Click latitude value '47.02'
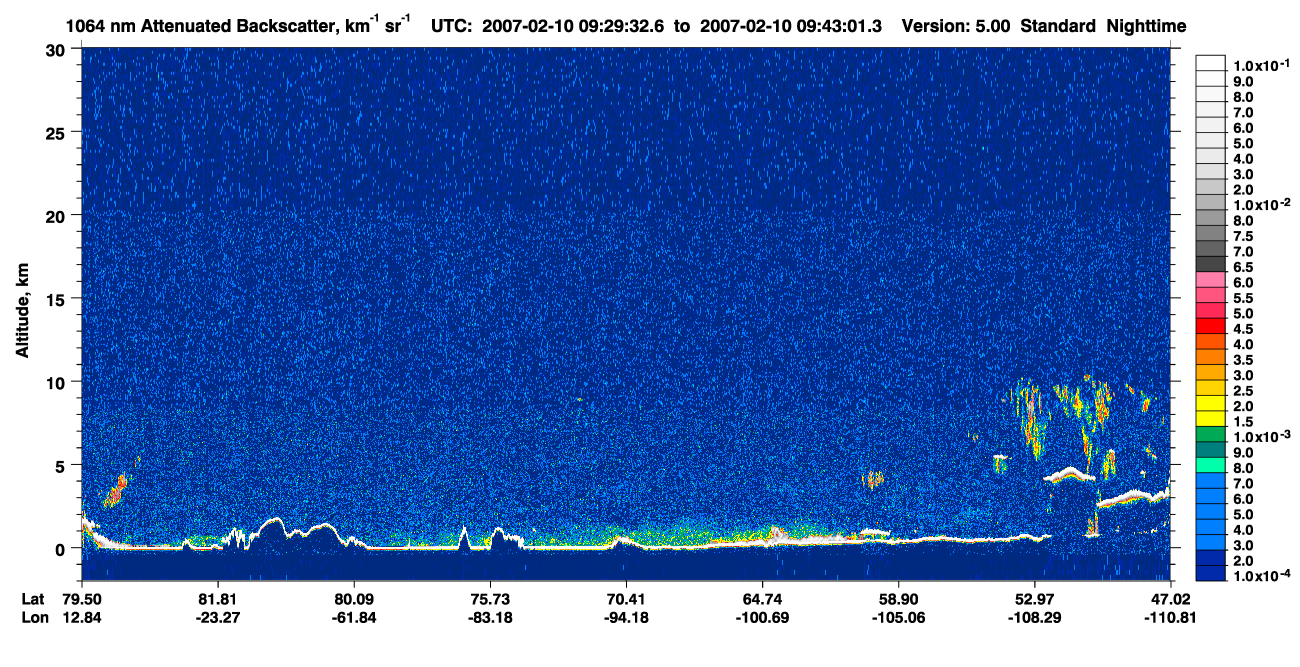 tap(1170, 598)
